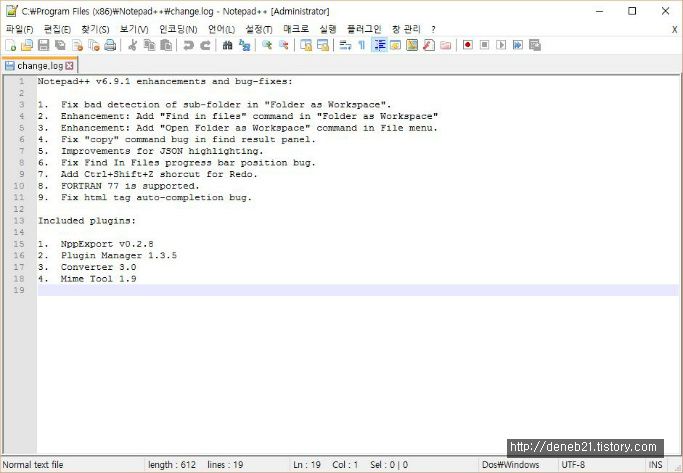Click the Stop recording macro icon
683x473 pixels.
pos(484,45)
